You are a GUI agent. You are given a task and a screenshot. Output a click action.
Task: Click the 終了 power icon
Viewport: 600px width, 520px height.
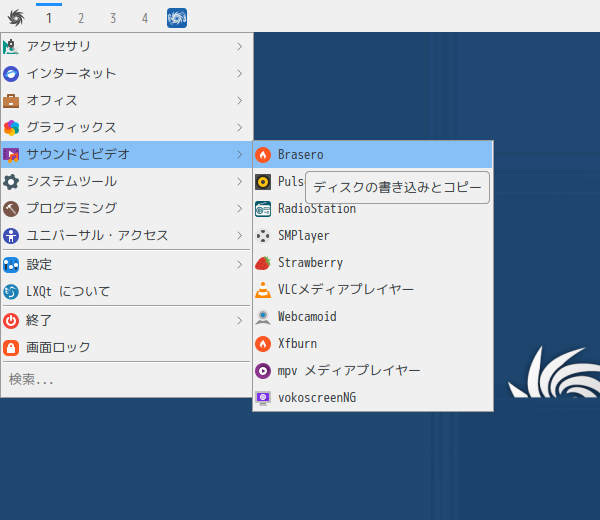[11, 320]
